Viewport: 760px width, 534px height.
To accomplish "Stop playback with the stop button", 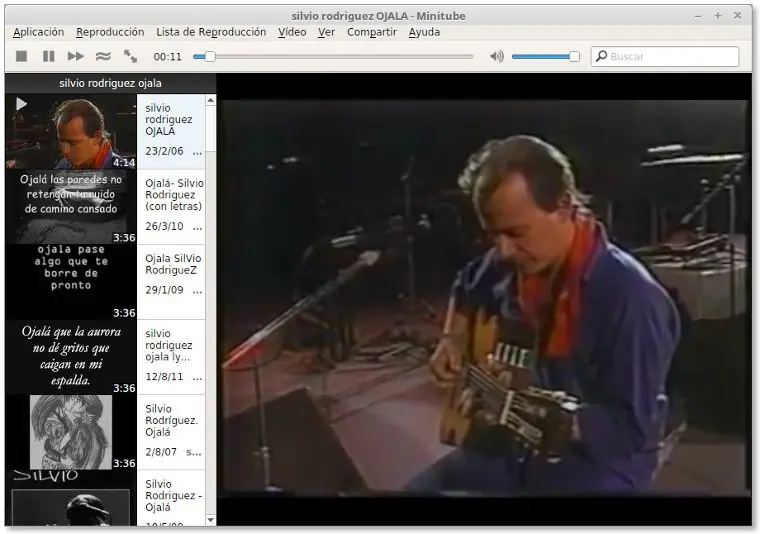I will (x=21, y=56).
